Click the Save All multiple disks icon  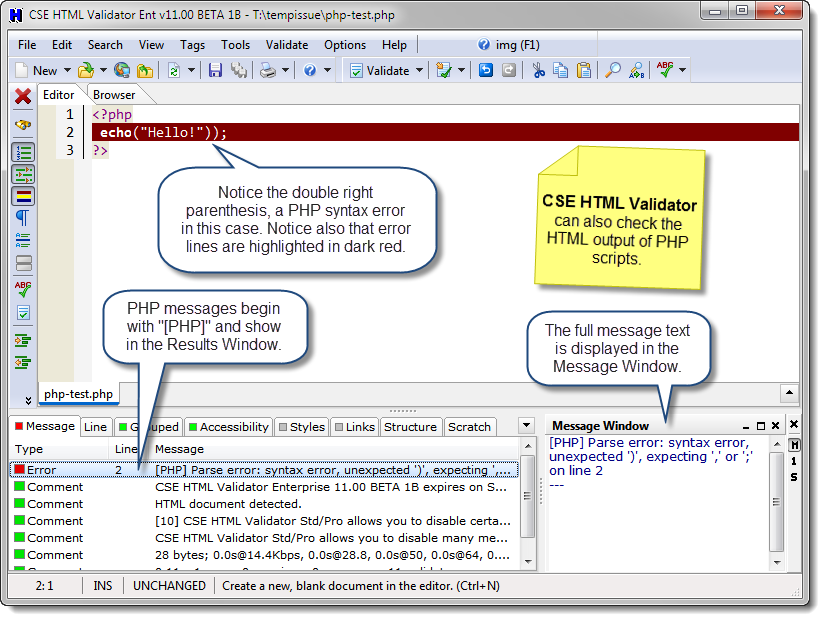point(239,71)
